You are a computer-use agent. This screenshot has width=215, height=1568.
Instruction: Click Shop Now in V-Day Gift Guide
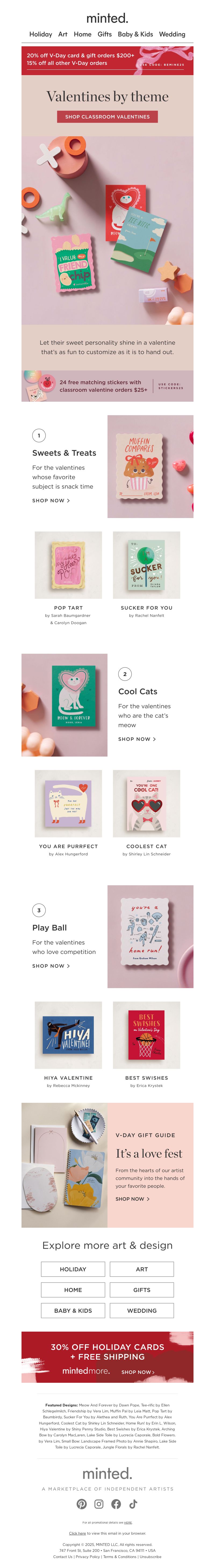[132, 1199]
